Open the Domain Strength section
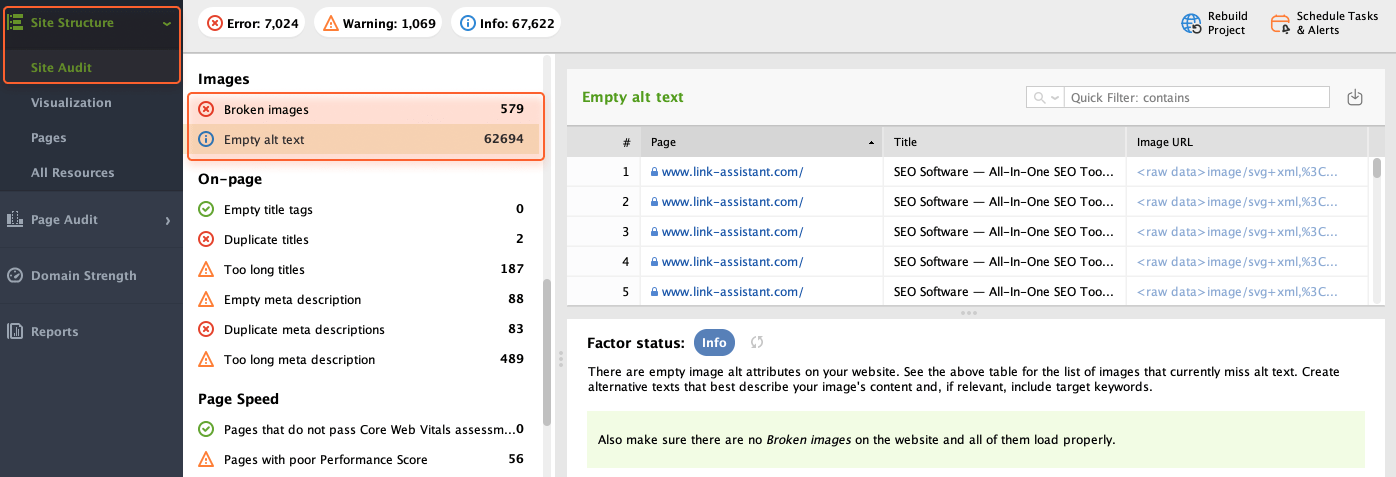This screenshot has height=477, width=1396. pyautogui.click(x=83, y=275)
